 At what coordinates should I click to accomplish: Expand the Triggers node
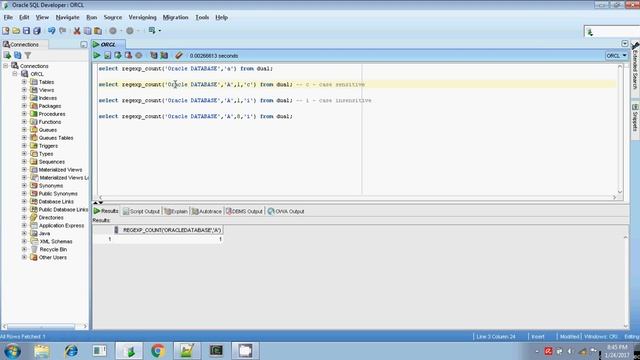(x=24, y=146)
